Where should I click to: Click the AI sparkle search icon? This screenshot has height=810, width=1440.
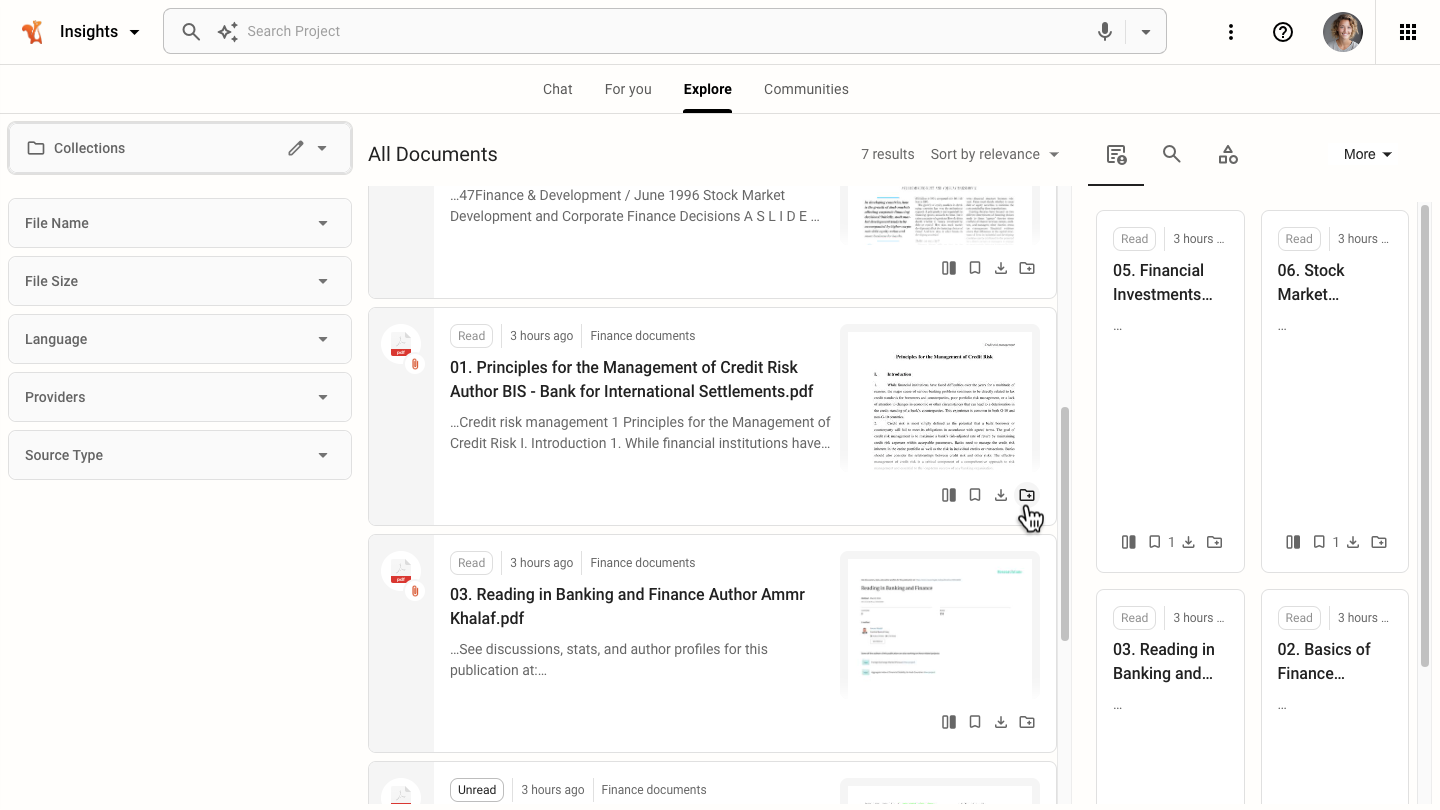coord(228,32)
